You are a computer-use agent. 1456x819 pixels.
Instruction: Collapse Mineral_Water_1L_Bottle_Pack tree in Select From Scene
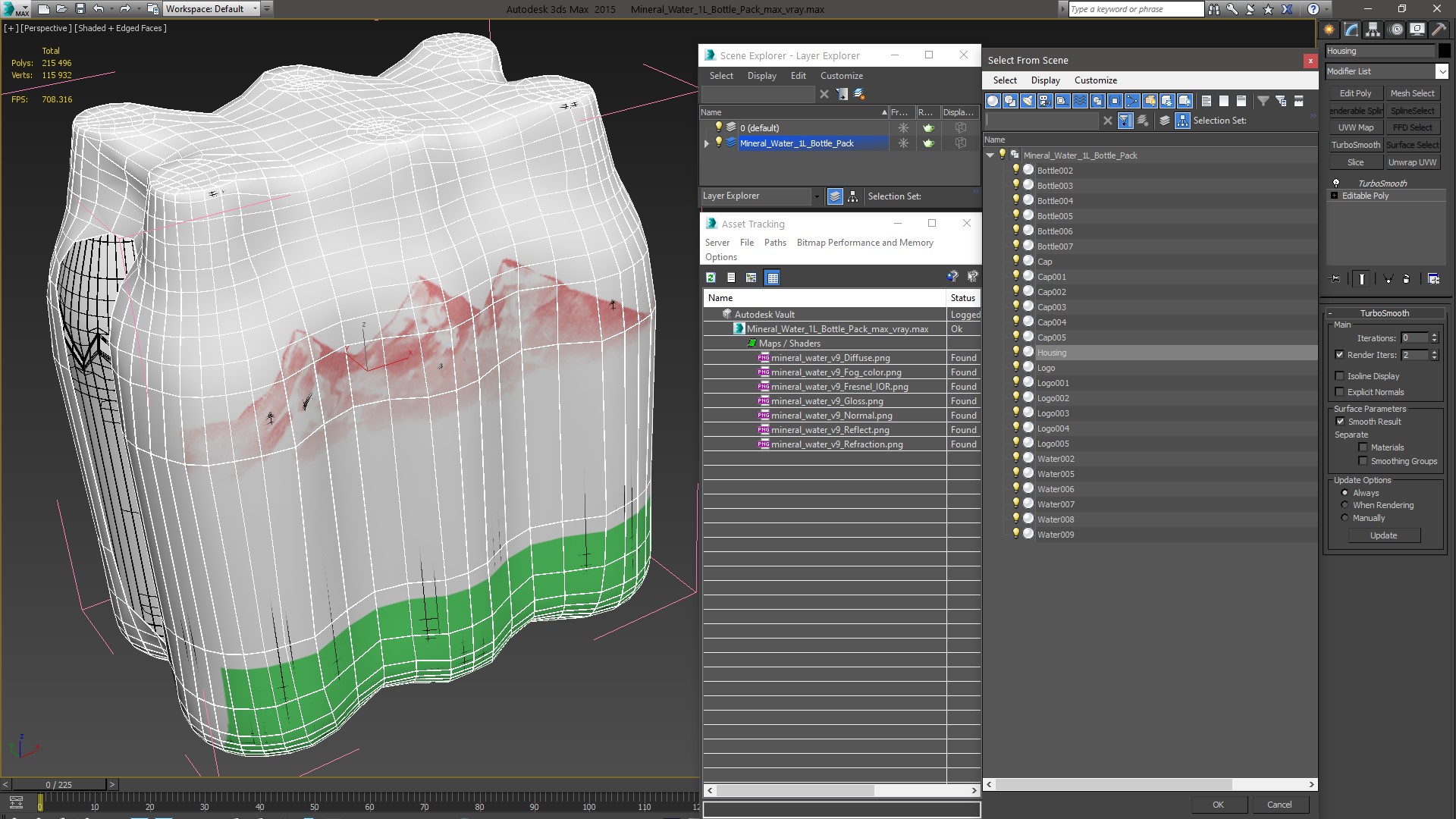[990, 155]
